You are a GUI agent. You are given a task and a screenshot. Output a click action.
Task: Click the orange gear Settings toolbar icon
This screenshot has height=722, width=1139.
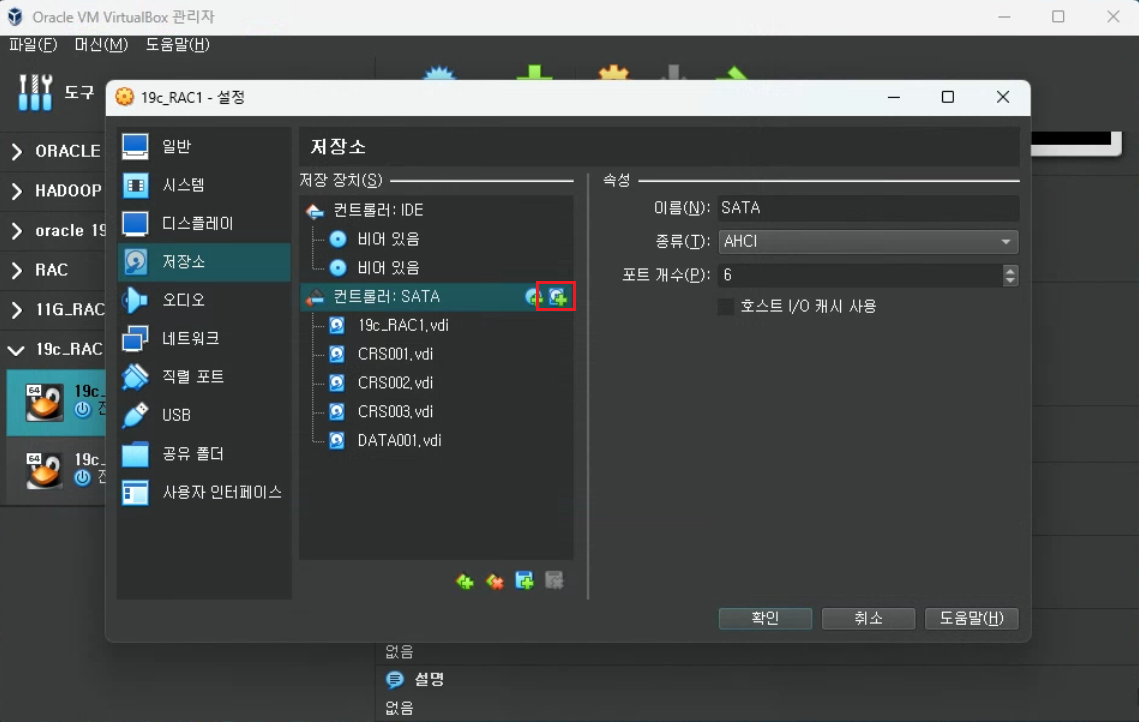tap(614, 73)
